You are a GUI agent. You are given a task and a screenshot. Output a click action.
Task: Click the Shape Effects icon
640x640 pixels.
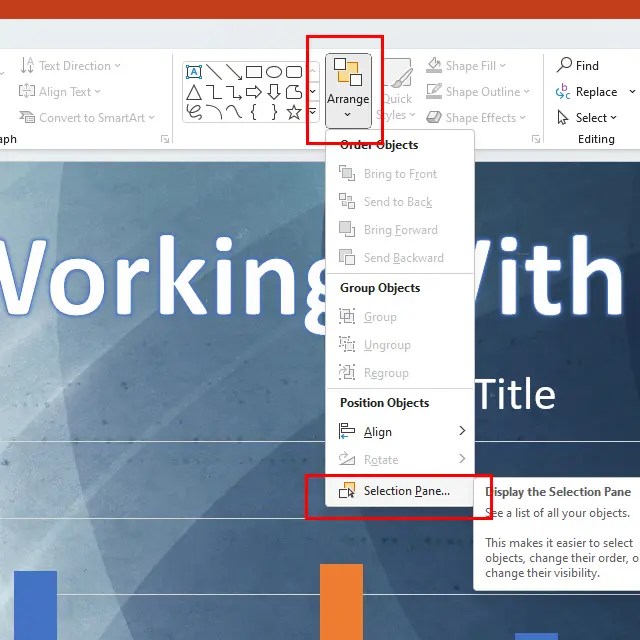434,118
